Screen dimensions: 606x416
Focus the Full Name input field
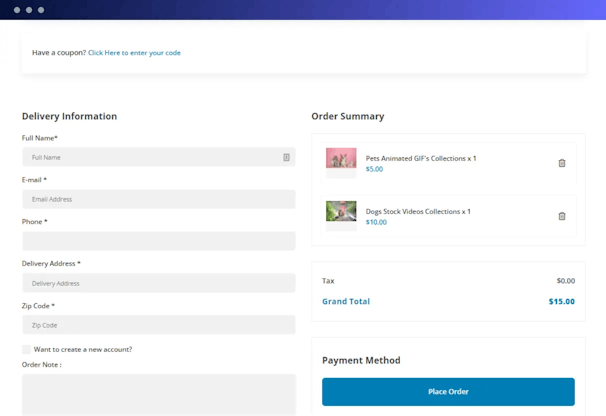[x=150, y=157]
